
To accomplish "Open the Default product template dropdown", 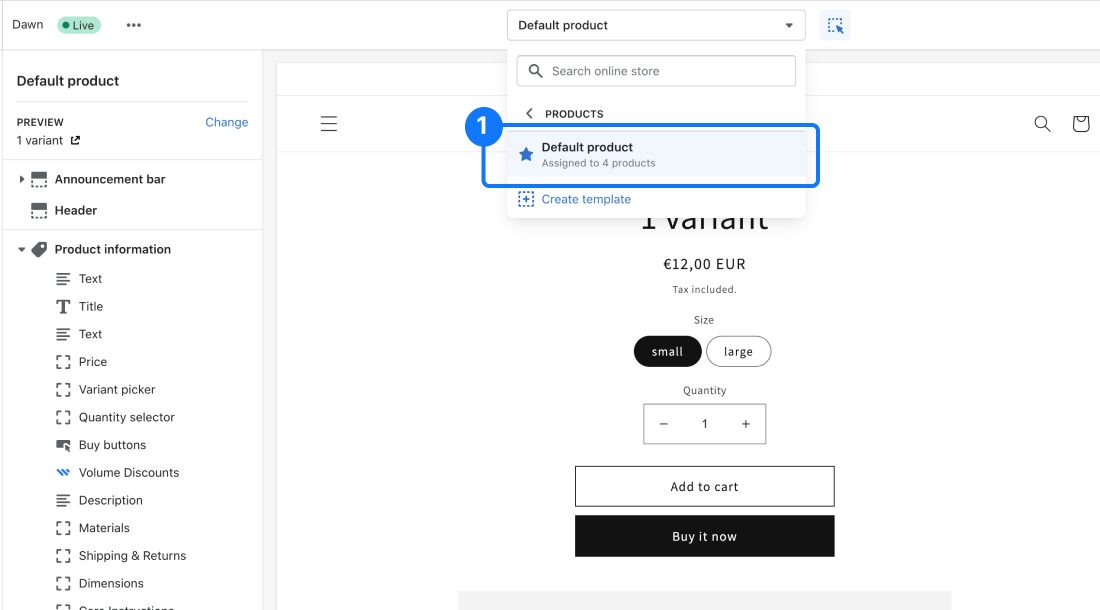I will [655, 26].
